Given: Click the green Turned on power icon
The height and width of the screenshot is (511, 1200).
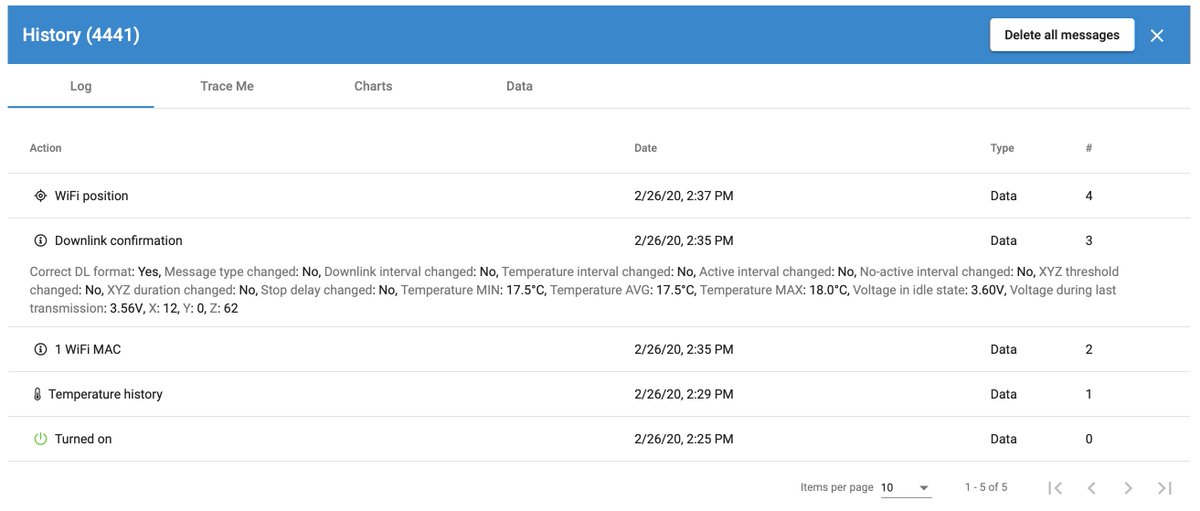Looking at the screenshot, I should click(x=40, y=439).
